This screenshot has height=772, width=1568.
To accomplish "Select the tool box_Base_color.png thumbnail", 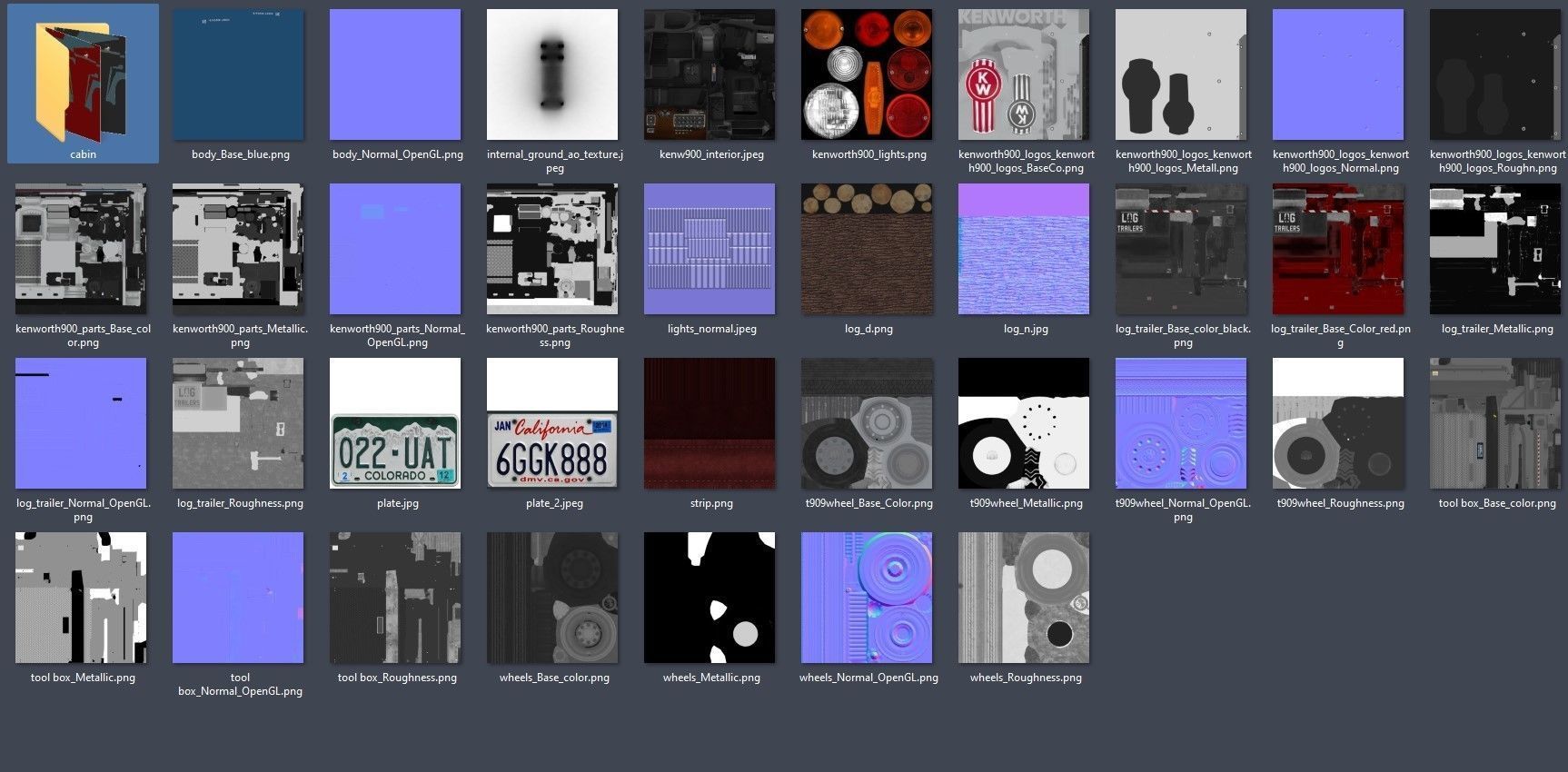I will tap(1495, 423).
